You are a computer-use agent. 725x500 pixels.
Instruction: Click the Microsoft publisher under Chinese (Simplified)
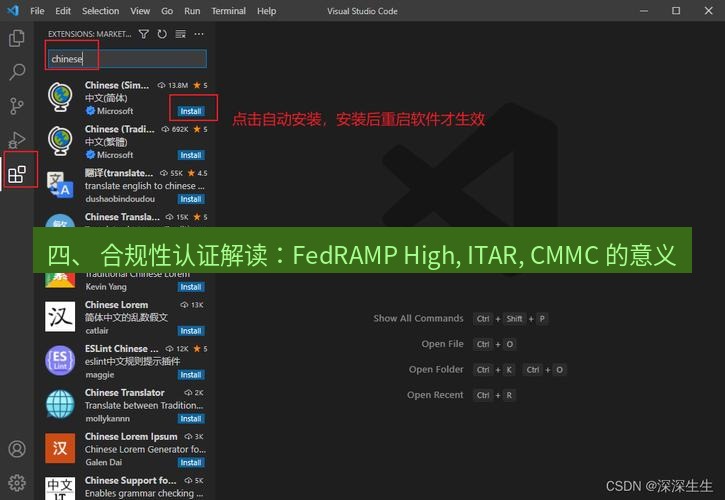point(110,111)
